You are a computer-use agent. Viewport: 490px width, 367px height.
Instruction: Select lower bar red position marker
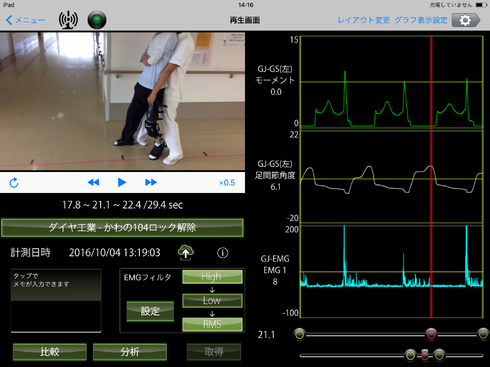coord(425,355)
